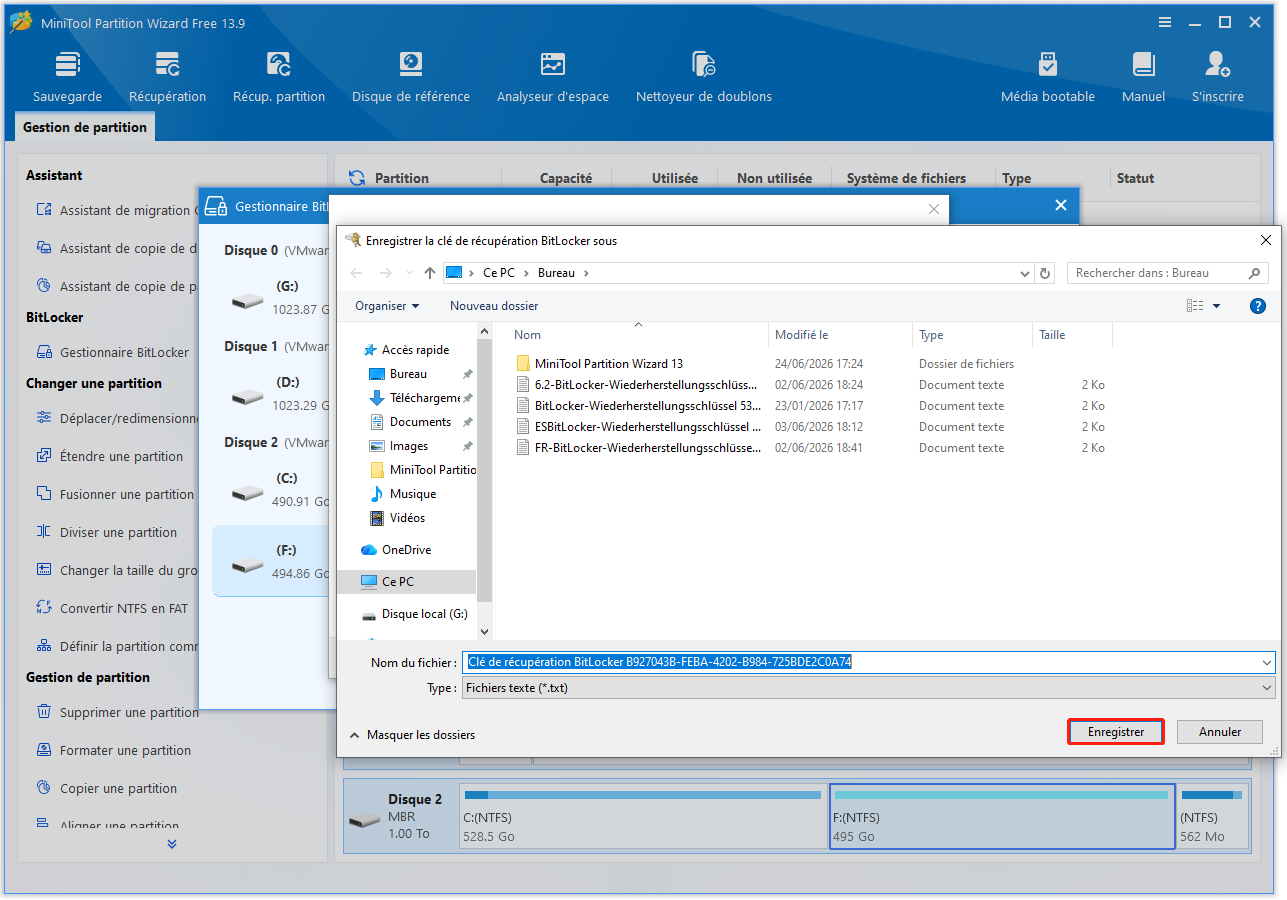Choose Diviser une partition
1287x900 pixels.
coord(106,532)
